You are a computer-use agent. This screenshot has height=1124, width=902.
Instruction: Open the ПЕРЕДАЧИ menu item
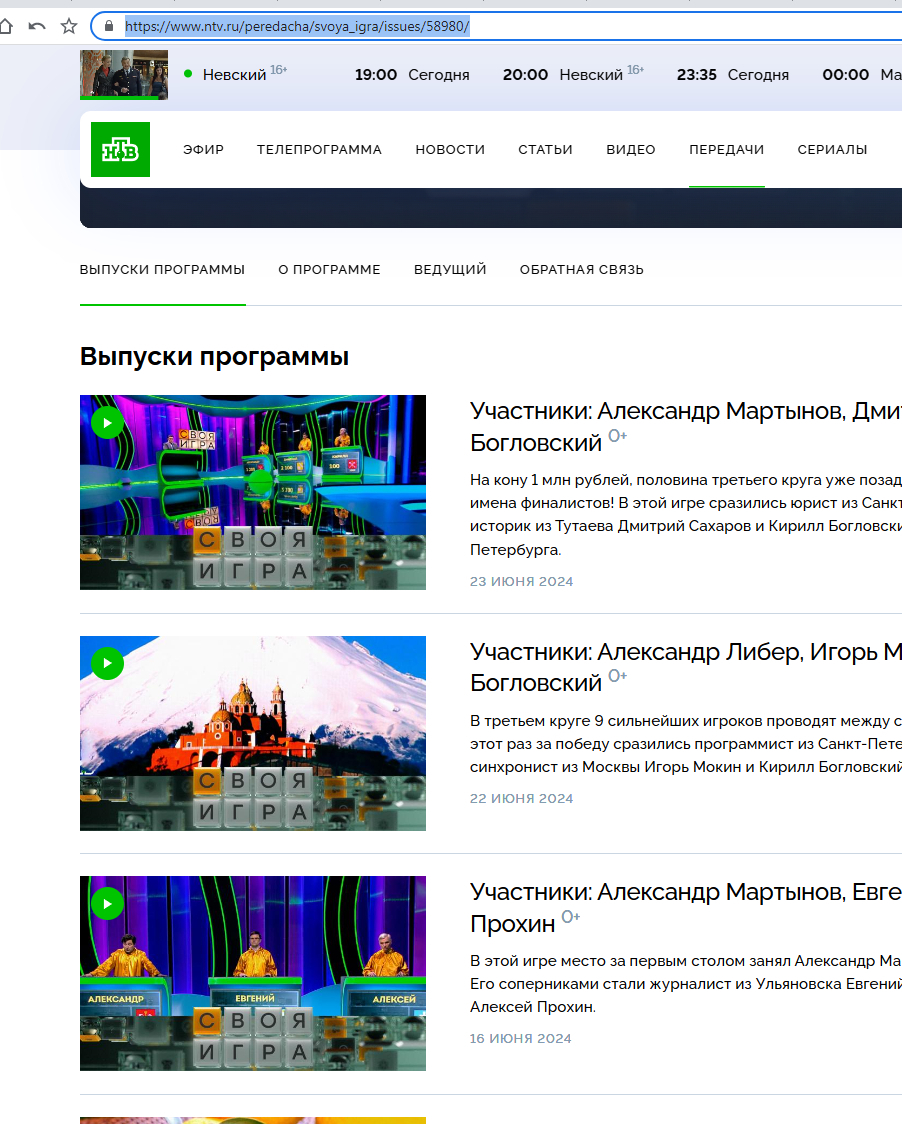click(727, 150)
